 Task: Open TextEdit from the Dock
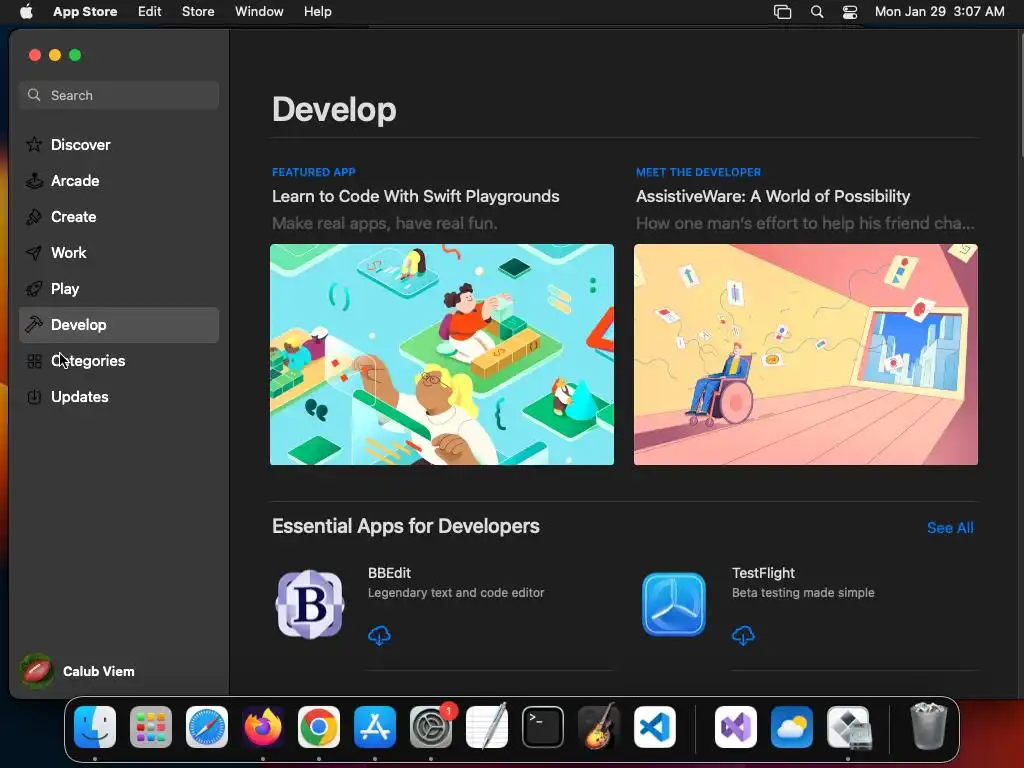(x=487, y=727)
